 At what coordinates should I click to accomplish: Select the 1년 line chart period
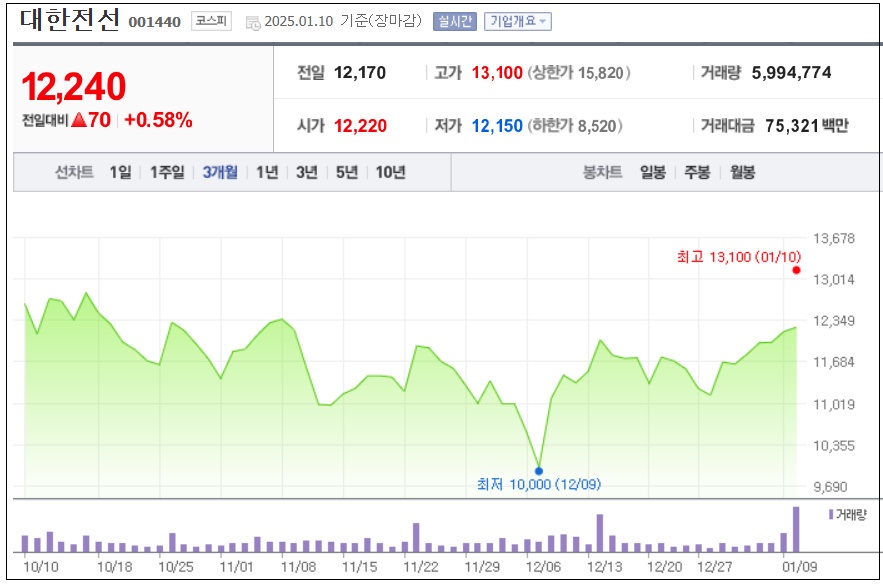tap(267, 172)
